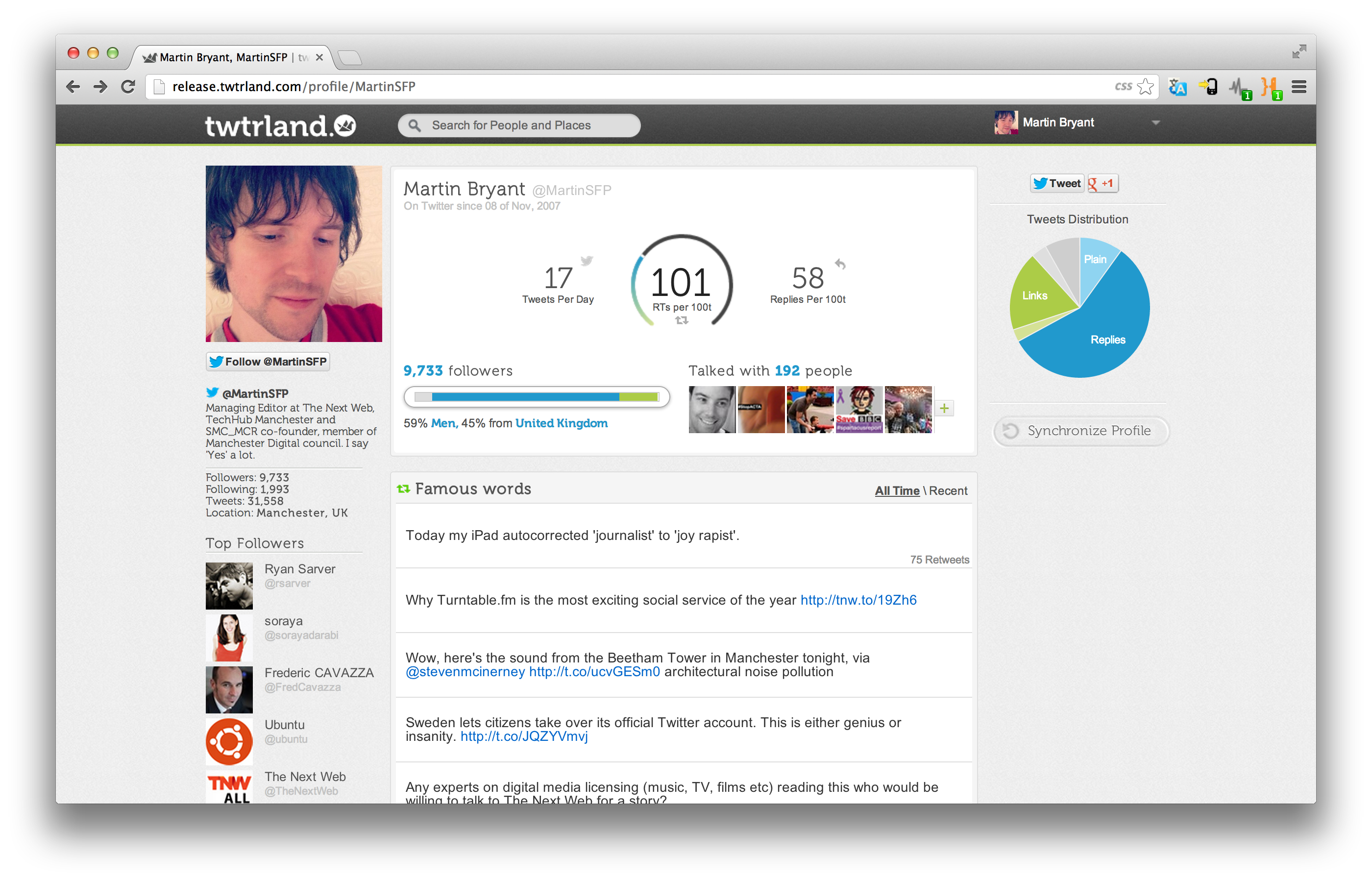Switch Famous words to All Time

point(897,491)
